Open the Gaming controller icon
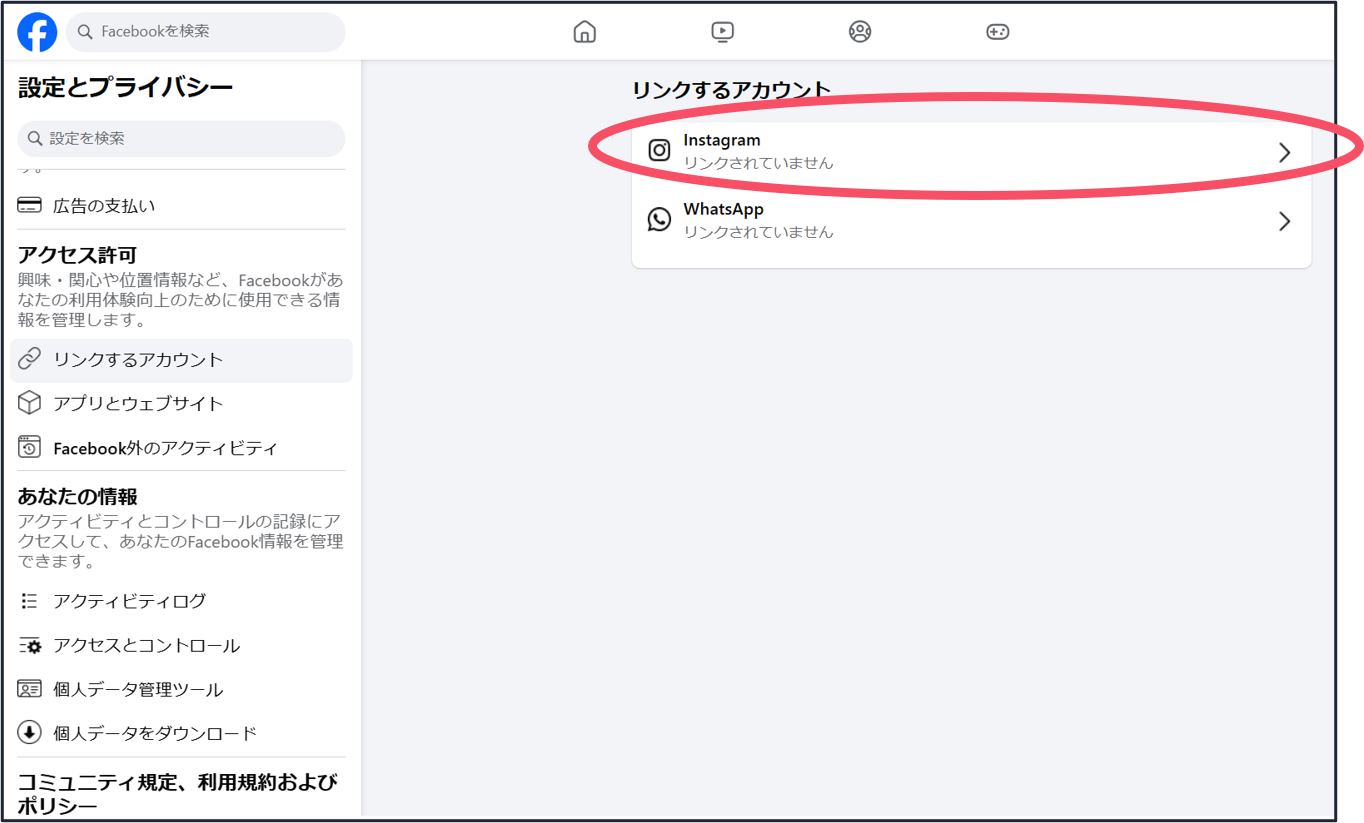The image size is (1364, 823). coord(997,32)
